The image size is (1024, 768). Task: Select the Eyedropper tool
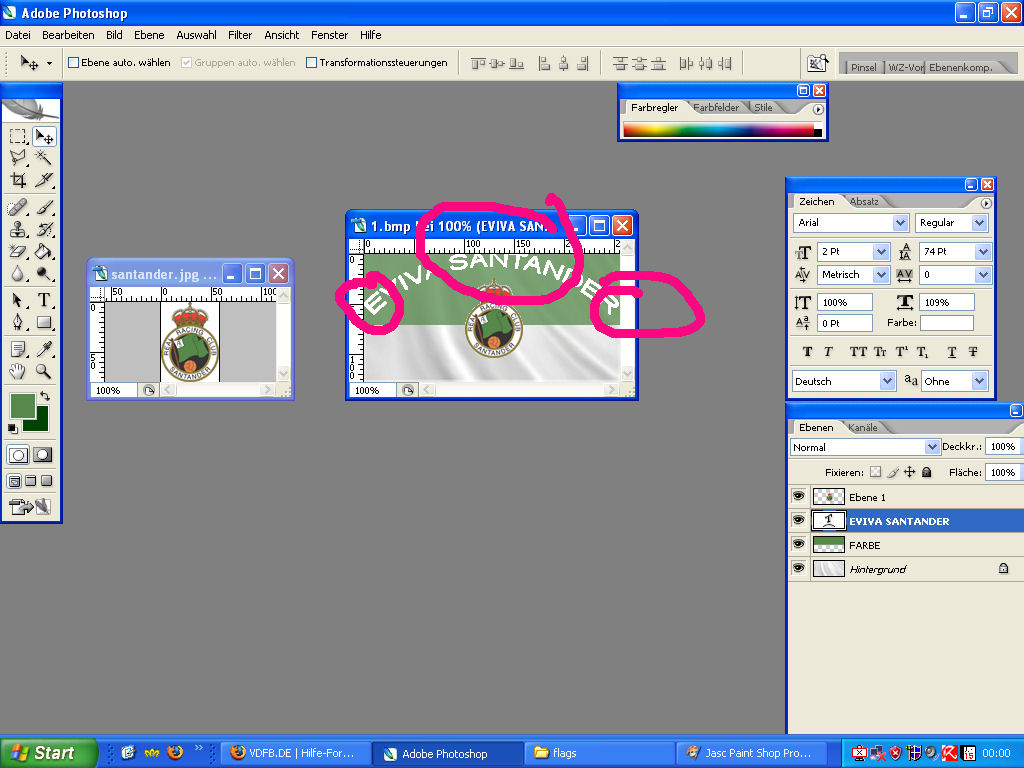pyautogui.click(x=44, y=349)
